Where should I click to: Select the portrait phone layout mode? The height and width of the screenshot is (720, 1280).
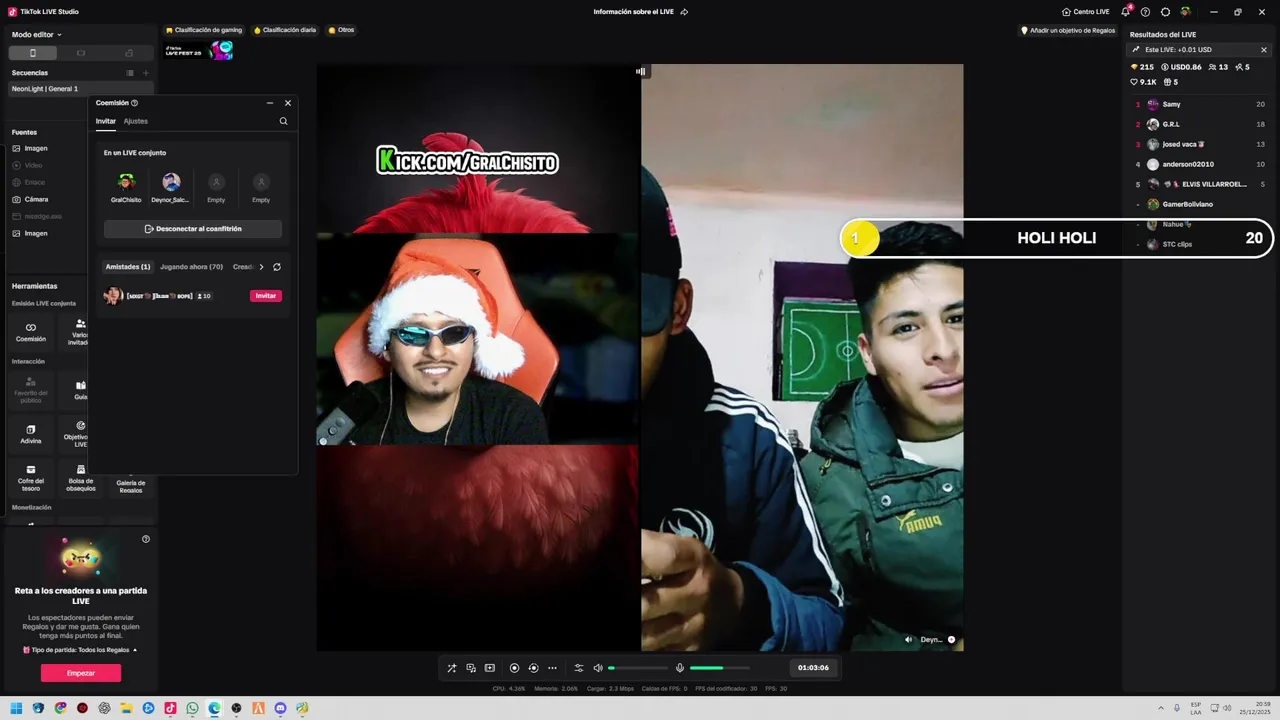(x=32, y=53)
